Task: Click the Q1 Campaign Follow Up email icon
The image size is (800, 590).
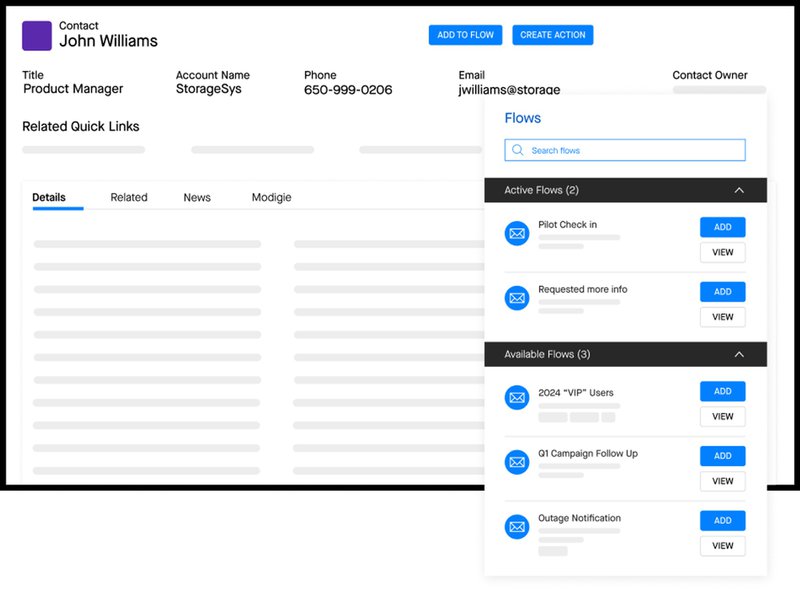Action: 517,462
